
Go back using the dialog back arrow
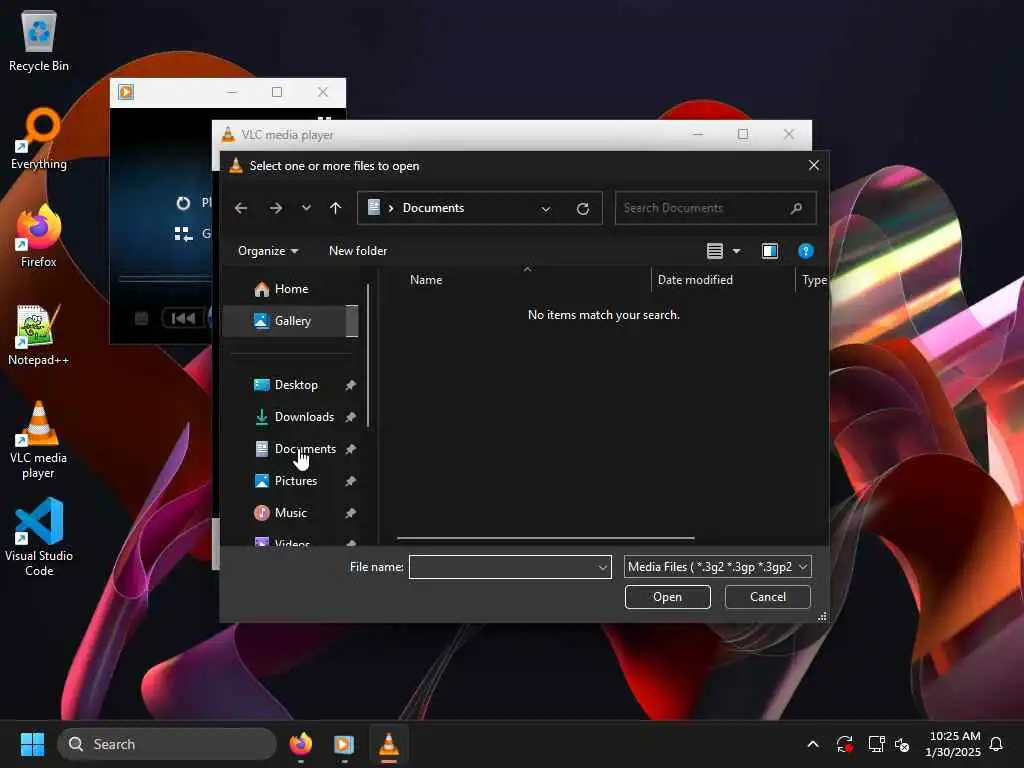tap(241, 208)
